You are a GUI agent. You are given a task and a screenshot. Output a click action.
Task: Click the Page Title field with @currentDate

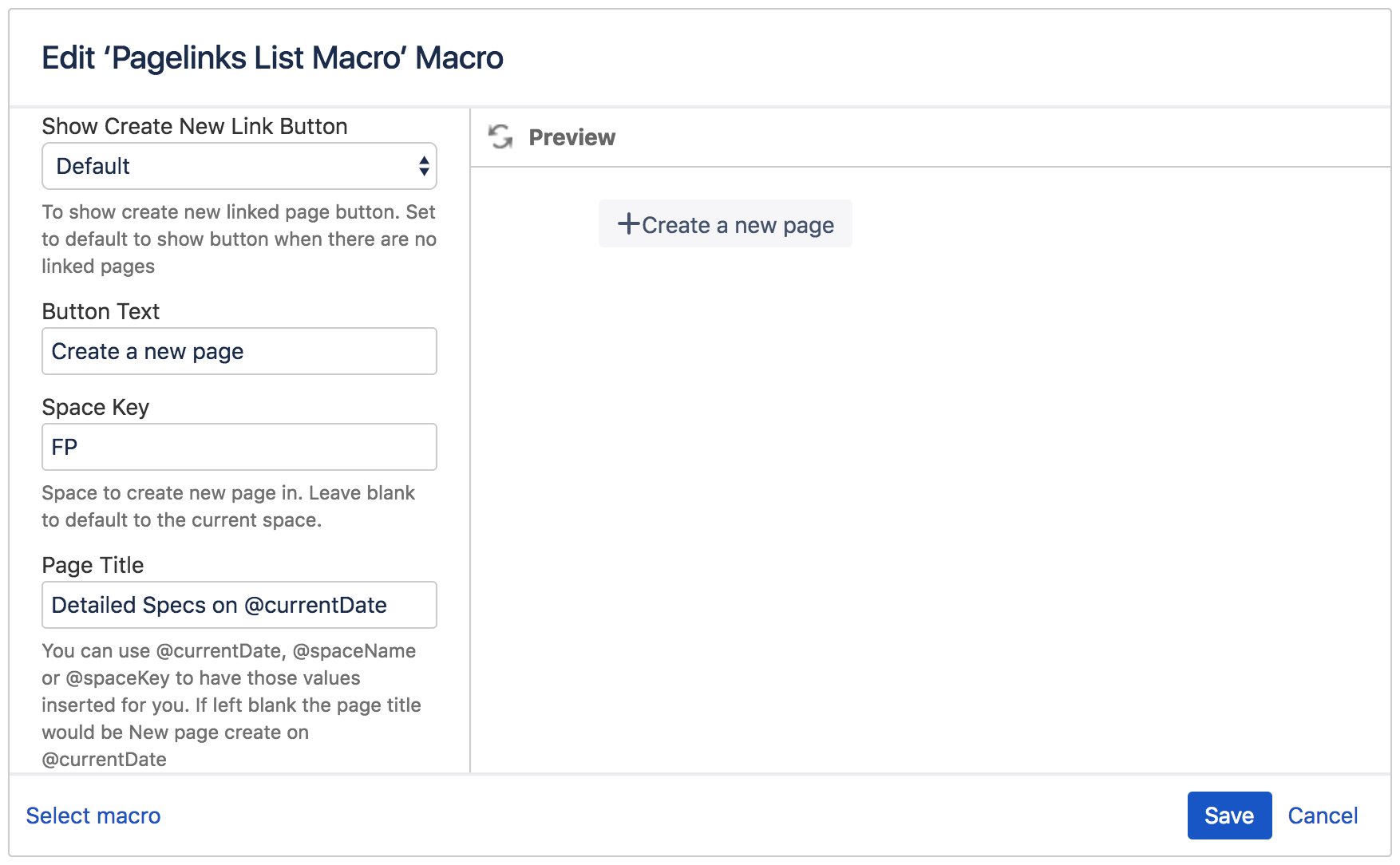pos(238,605)
